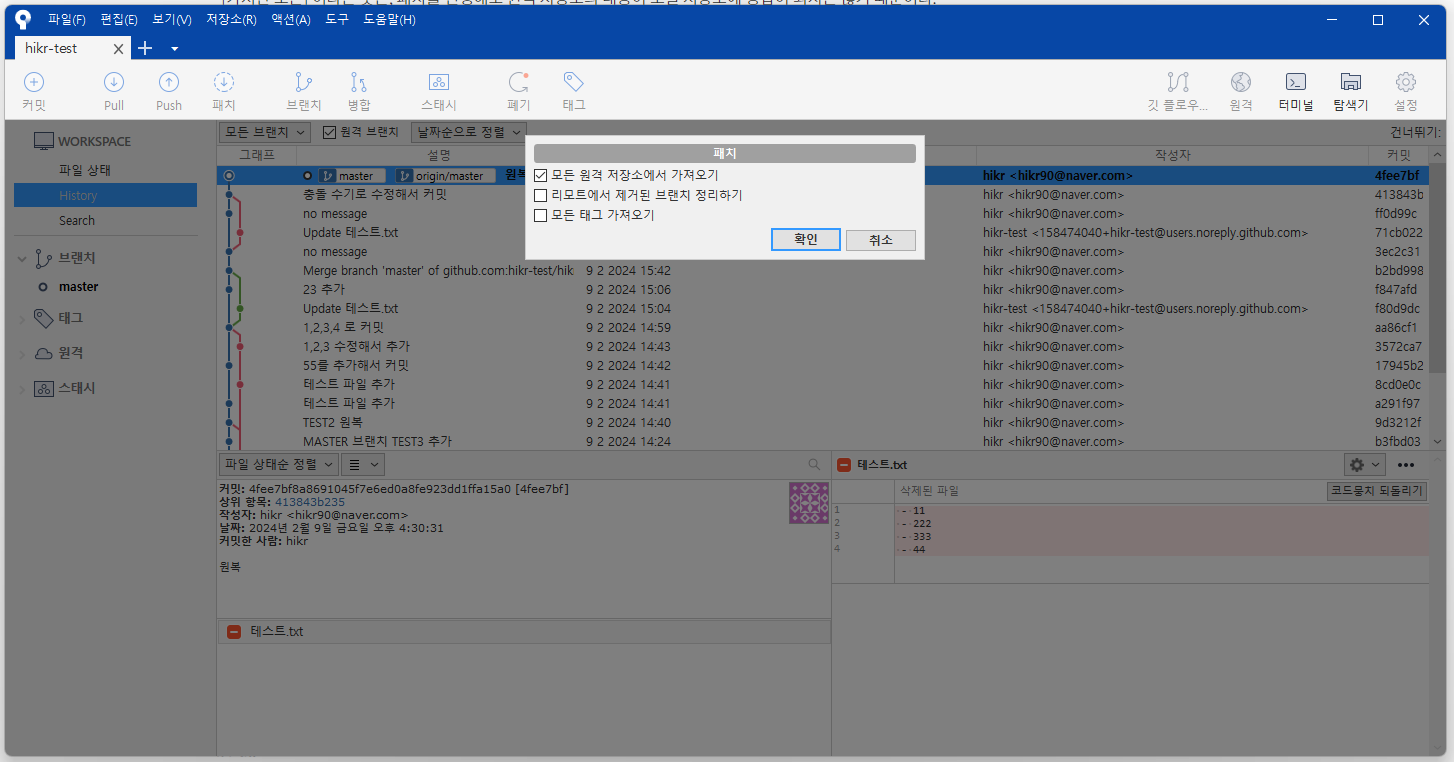This screenshot has height=762, width=1454.
Task: Click the 원격 (Remote) globe icon
Action: pos(1241,91)
